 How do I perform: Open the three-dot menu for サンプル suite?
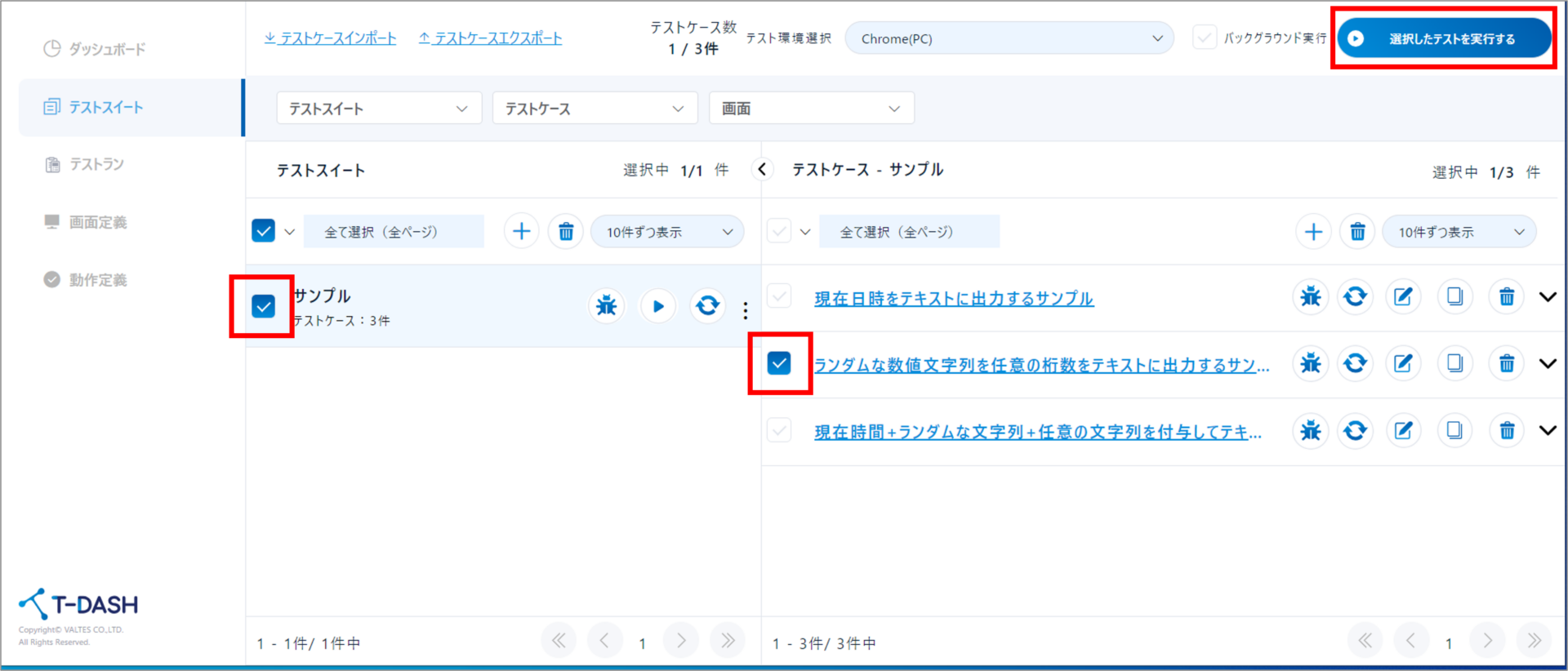click(745, 310)
